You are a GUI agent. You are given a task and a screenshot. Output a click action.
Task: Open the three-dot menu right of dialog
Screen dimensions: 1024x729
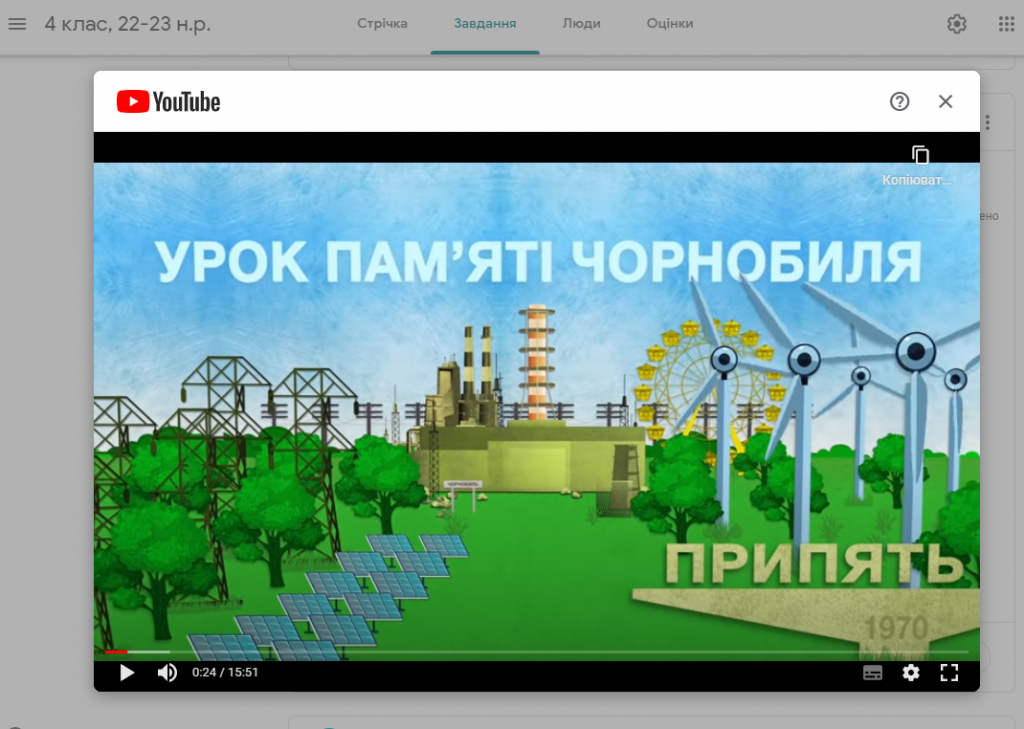987,123
